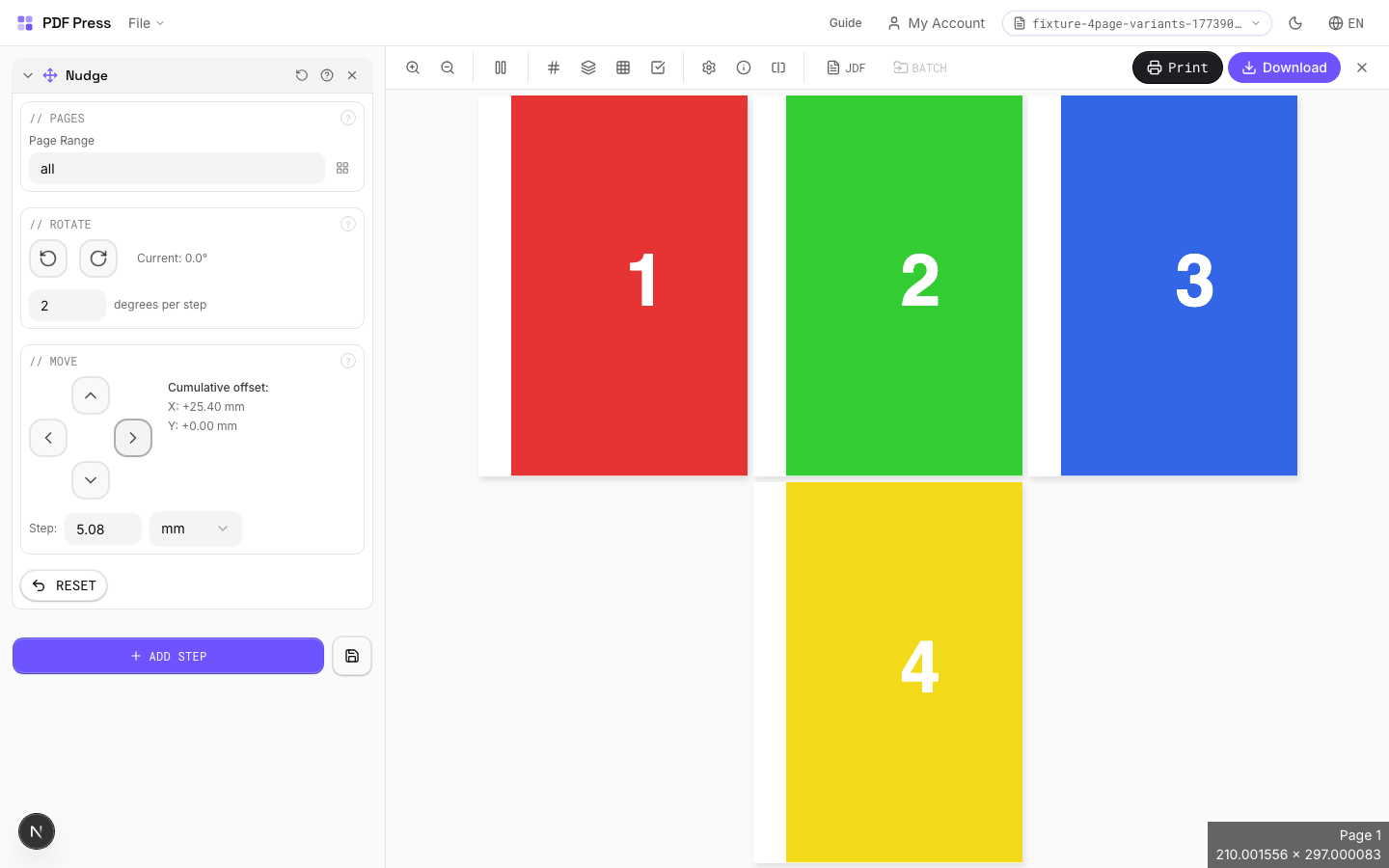Toggle the checkmark validation overlay
Viewport: 1389px width, 868px height.
coord(658,68)
